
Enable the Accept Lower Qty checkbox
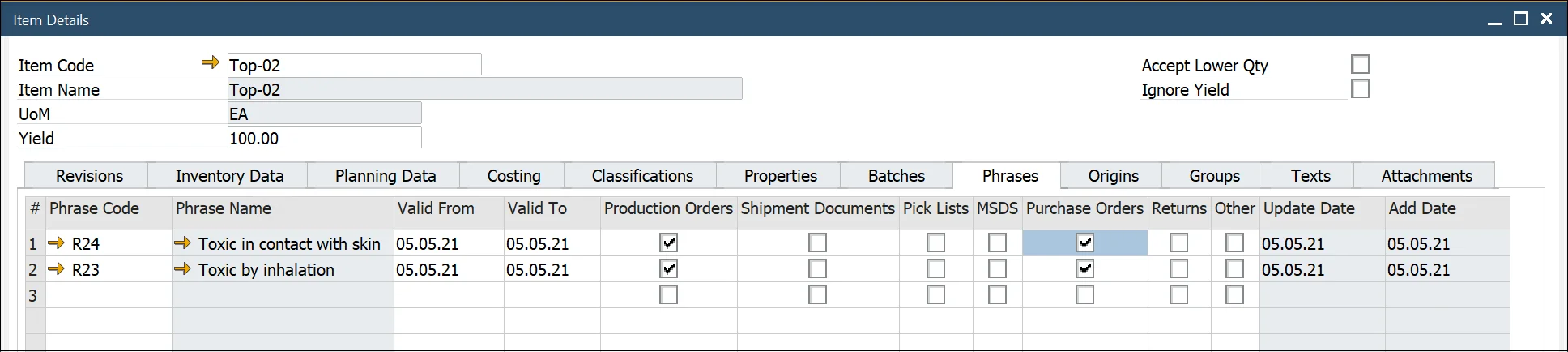(x=1360, y=64)
